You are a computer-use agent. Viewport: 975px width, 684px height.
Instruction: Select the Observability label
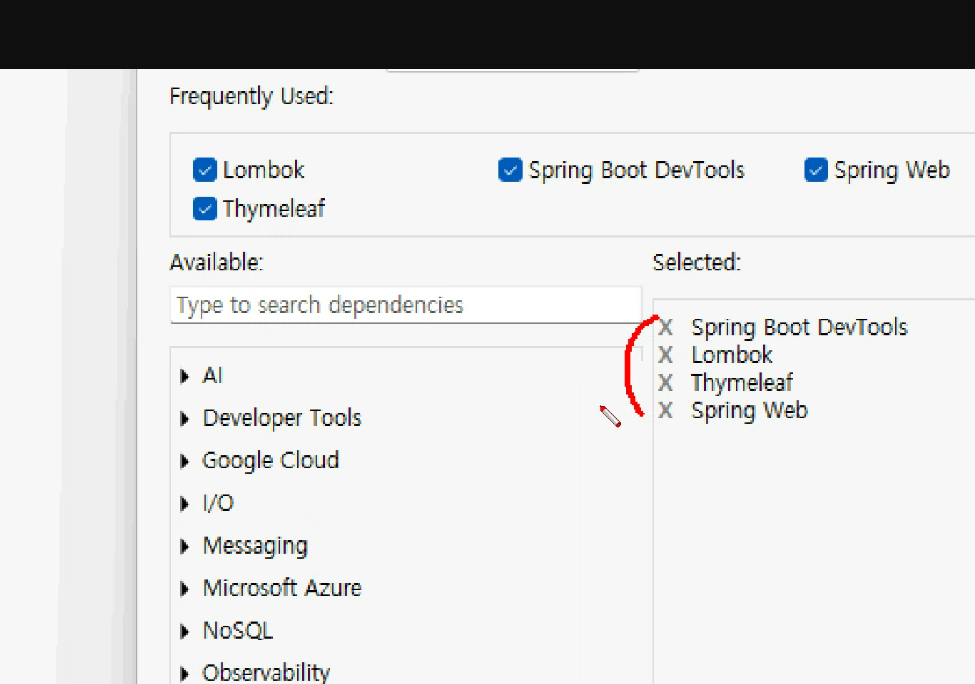pyautogui.click(x=266, y=673)
